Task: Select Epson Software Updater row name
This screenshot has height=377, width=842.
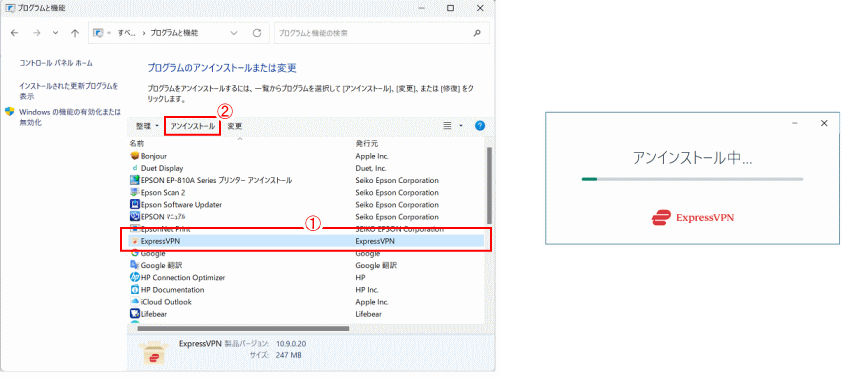Action: (182, 205)
